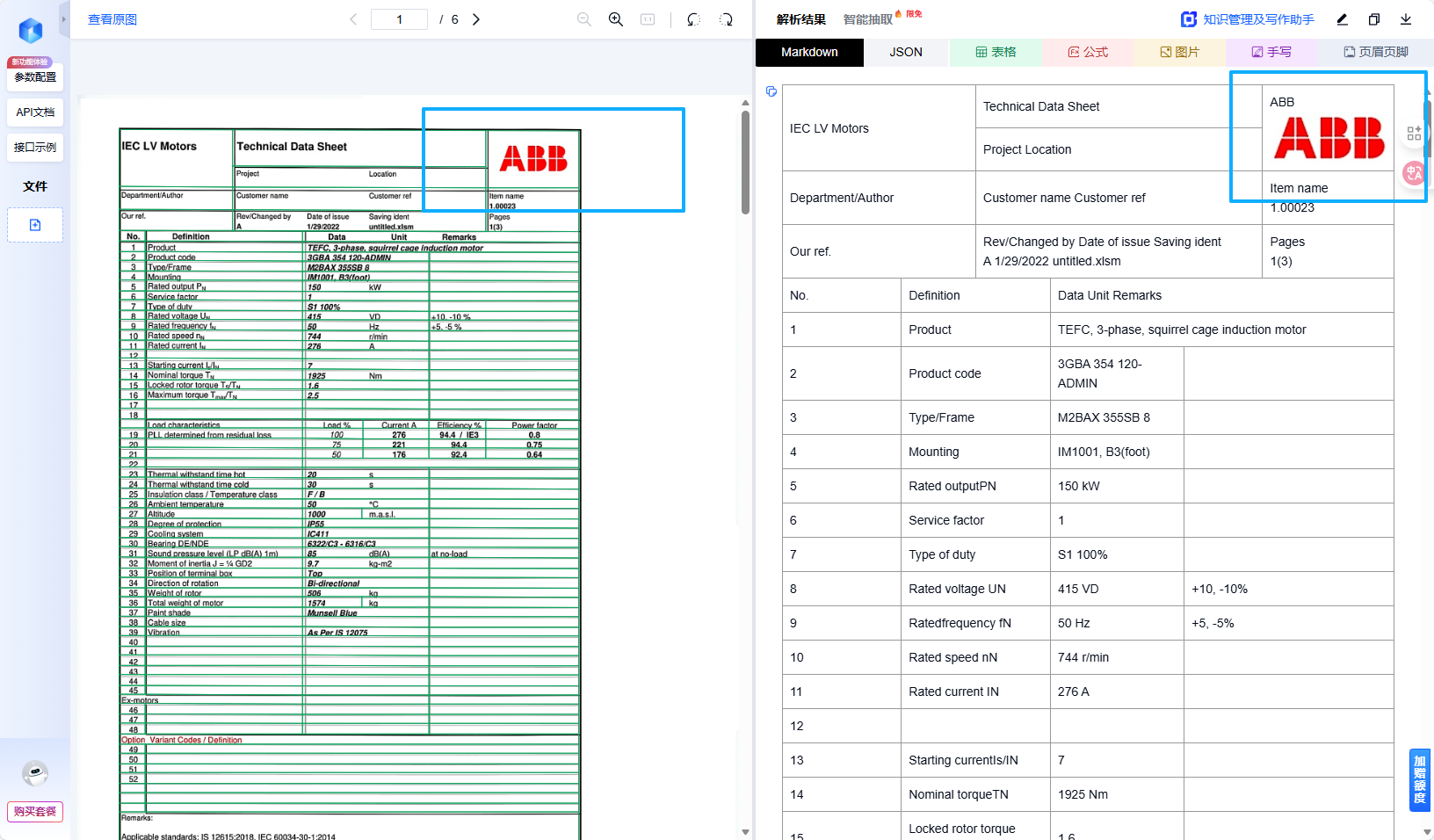Click the upload file icon in sidebar

35,225
